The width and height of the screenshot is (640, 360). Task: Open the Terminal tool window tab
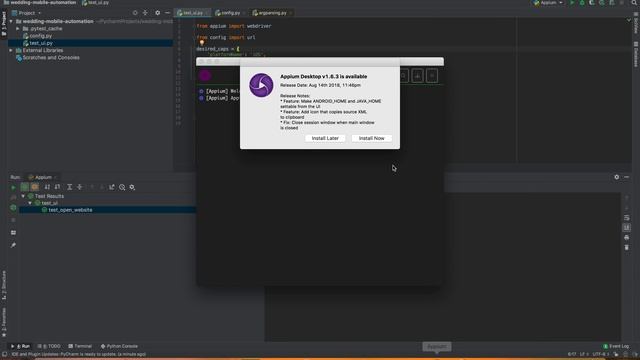pos(80,347)
